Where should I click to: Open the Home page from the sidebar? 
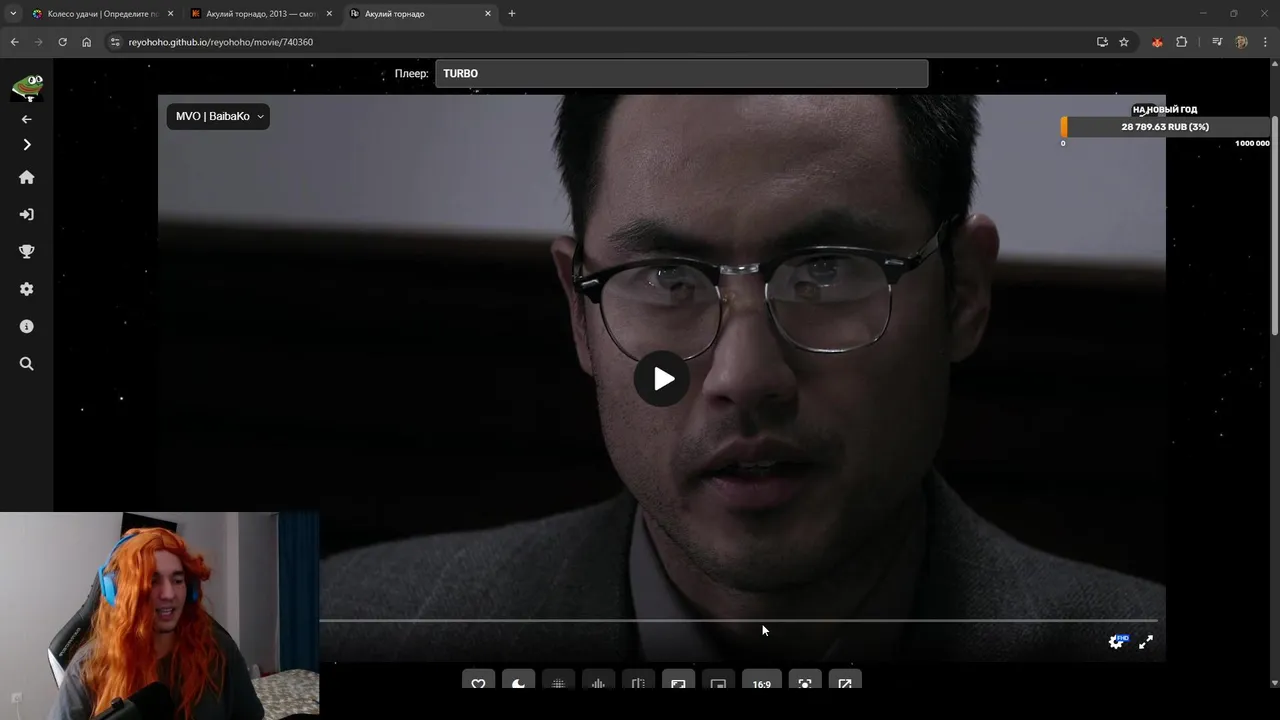[27, 177]
